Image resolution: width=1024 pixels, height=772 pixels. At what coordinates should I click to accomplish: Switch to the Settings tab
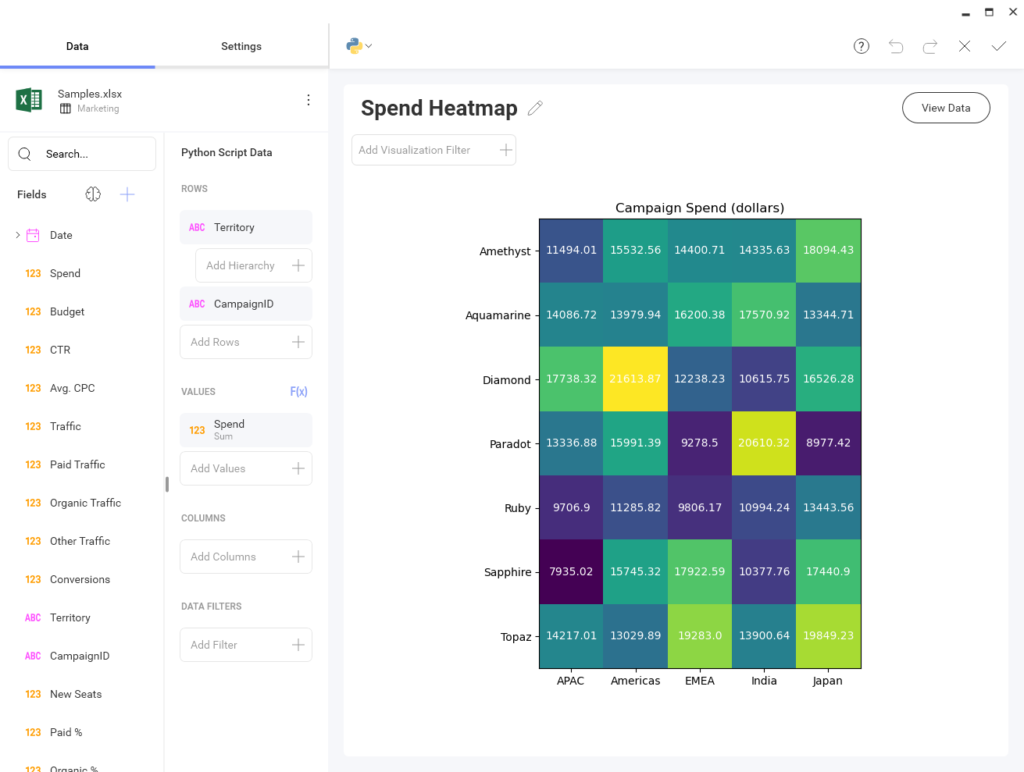[240, 46]
